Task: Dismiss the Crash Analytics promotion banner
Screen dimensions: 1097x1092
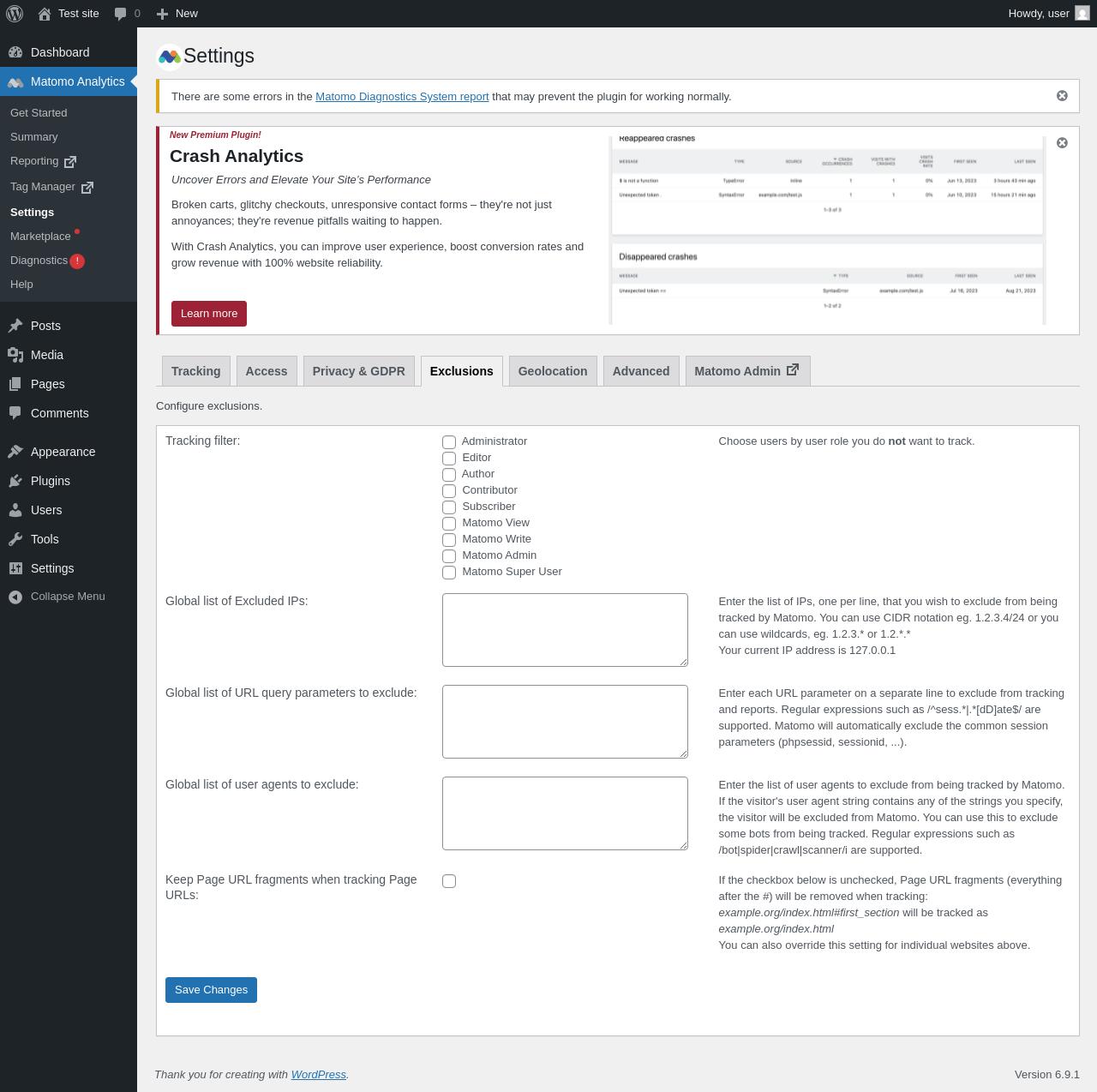Action: [1062, 143]
